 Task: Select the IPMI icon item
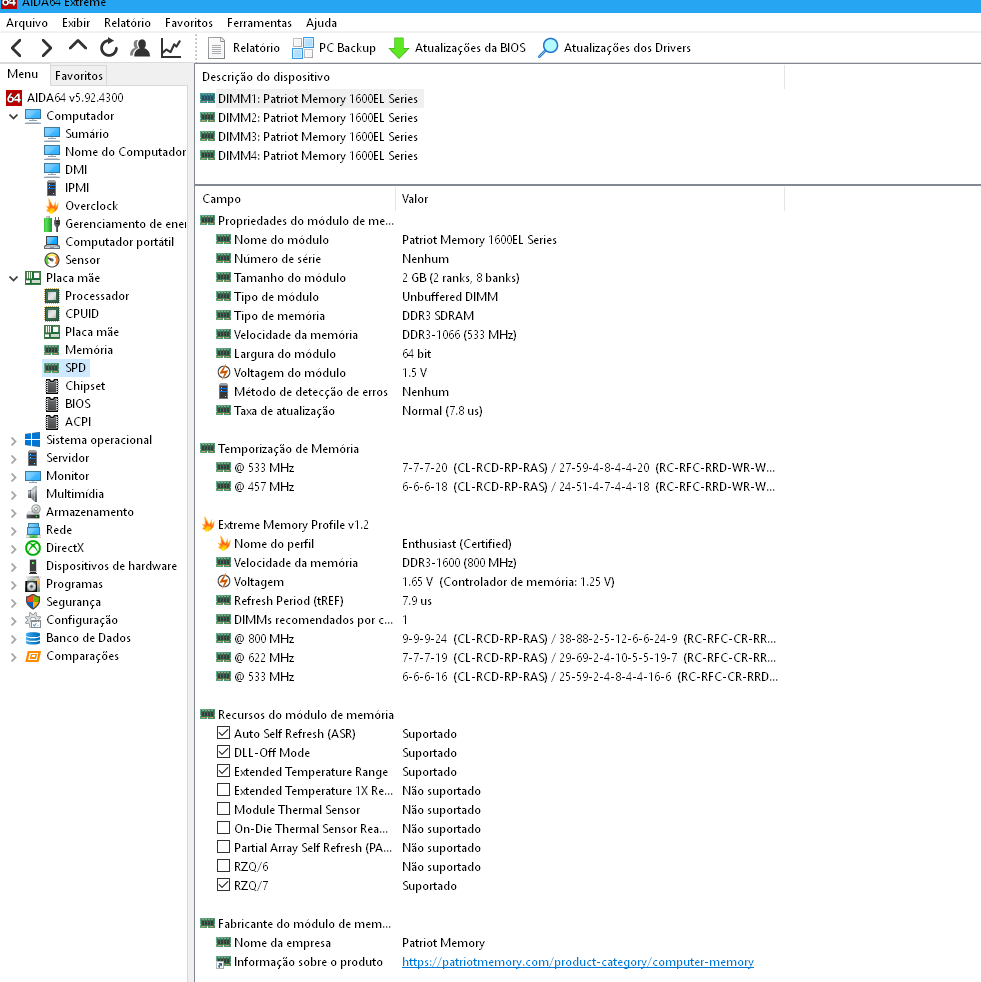(52, 188)
